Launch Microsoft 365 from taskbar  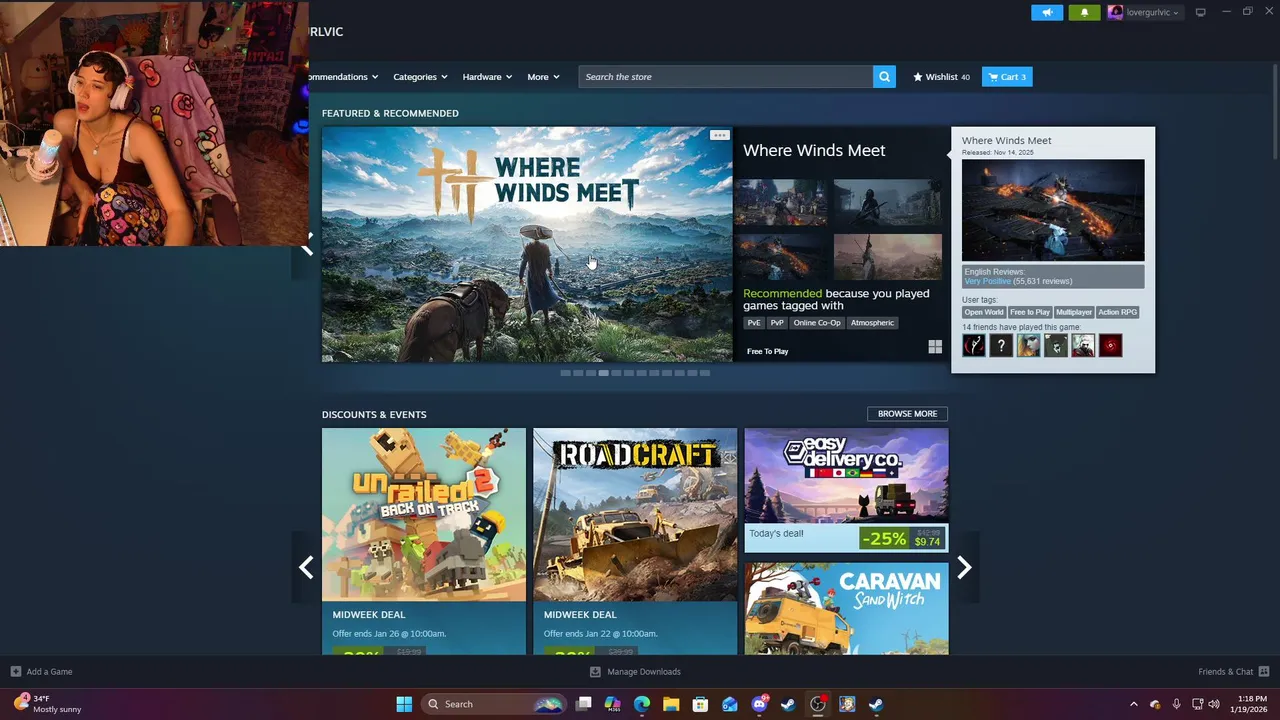(x=613, y=704)
